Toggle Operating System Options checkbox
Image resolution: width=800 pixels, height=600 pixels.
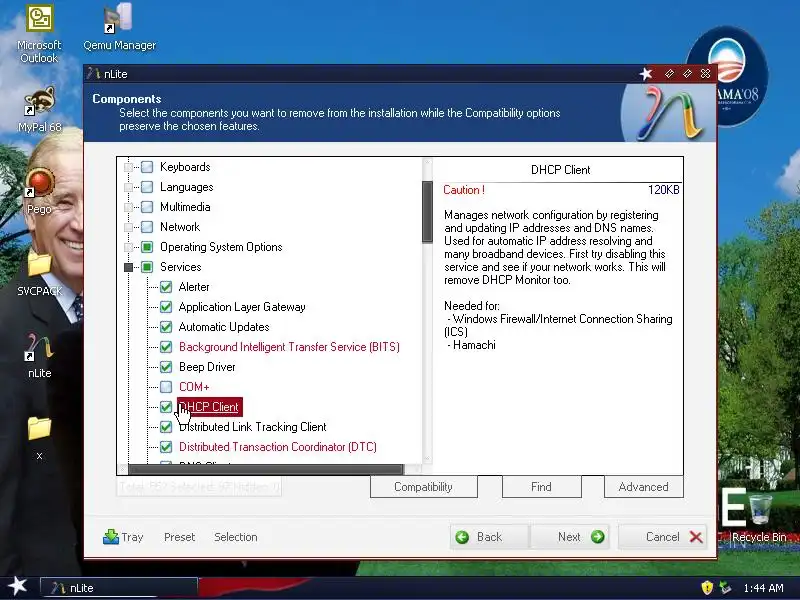tap(147, 247)
